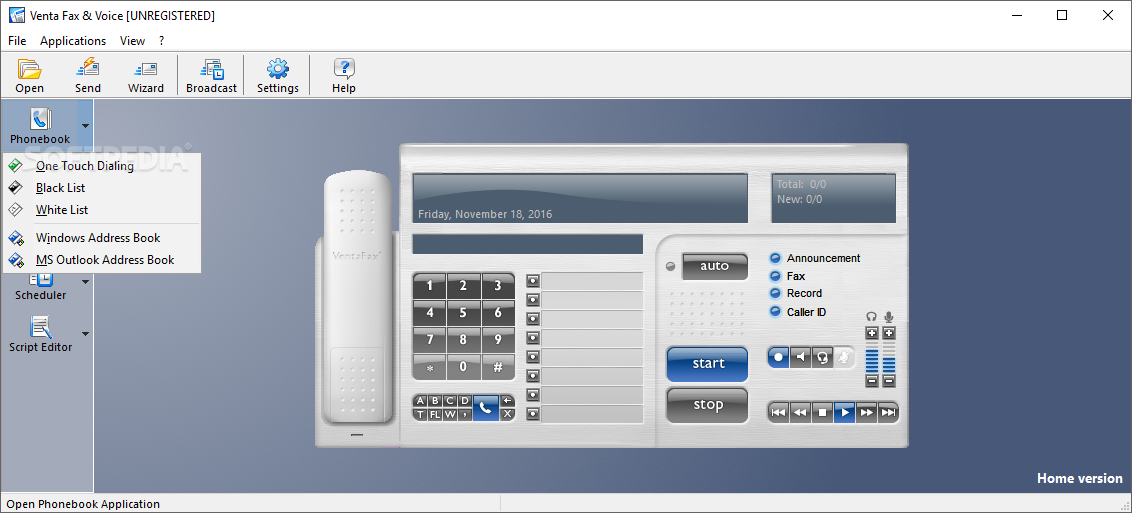Image resolution: width=1132 pixels, height=513 pixels.
Task: Play the recorded message
Action: [x=845, y=412]
